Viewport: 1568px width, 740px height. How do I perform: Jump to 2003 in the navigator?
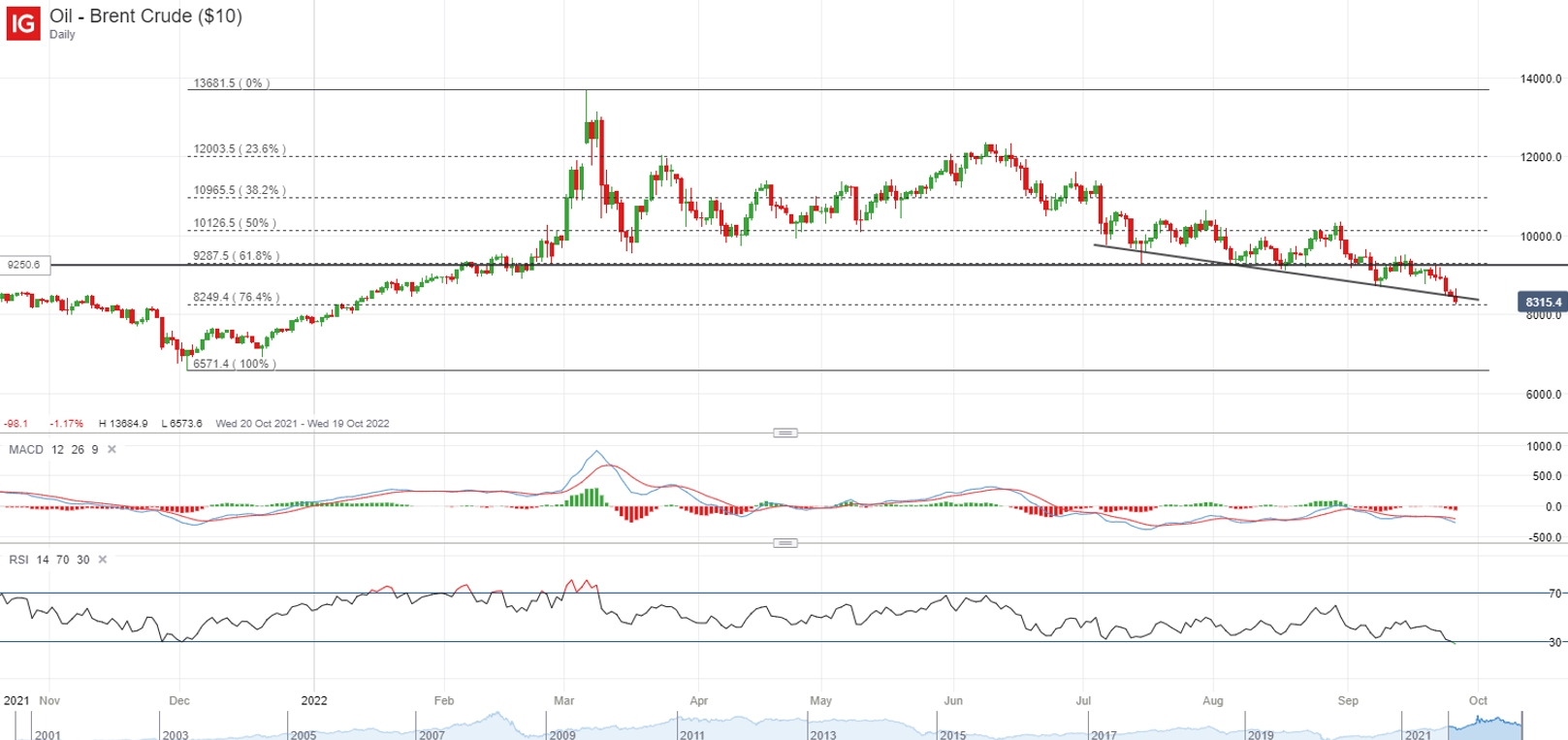(x=176, y=734)
